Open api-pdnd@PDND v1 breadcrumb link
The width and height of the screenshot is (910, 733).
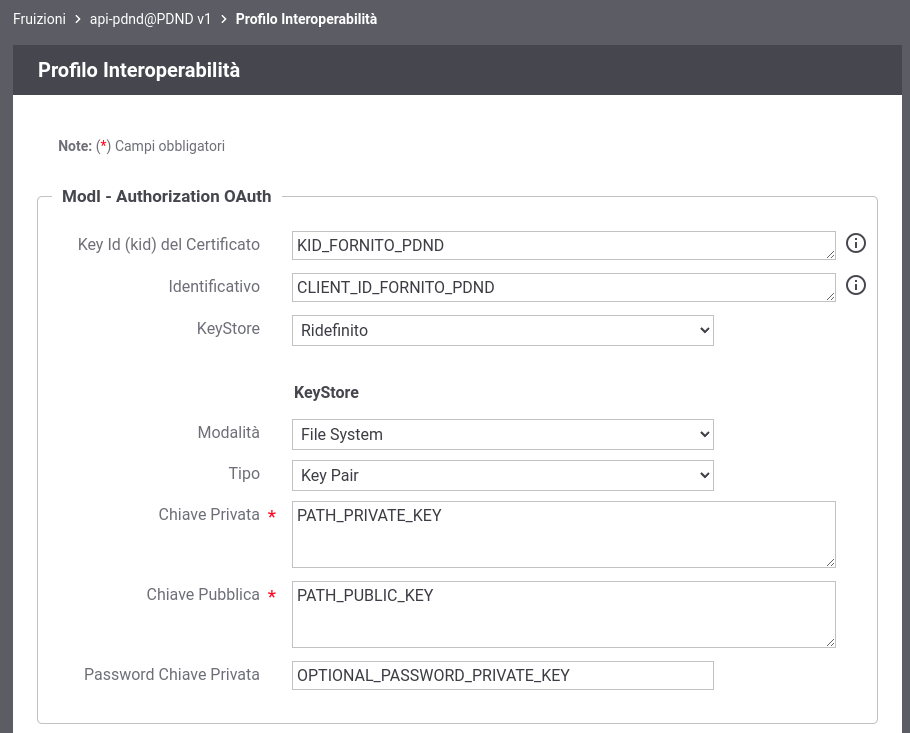[x=150, y=19]
